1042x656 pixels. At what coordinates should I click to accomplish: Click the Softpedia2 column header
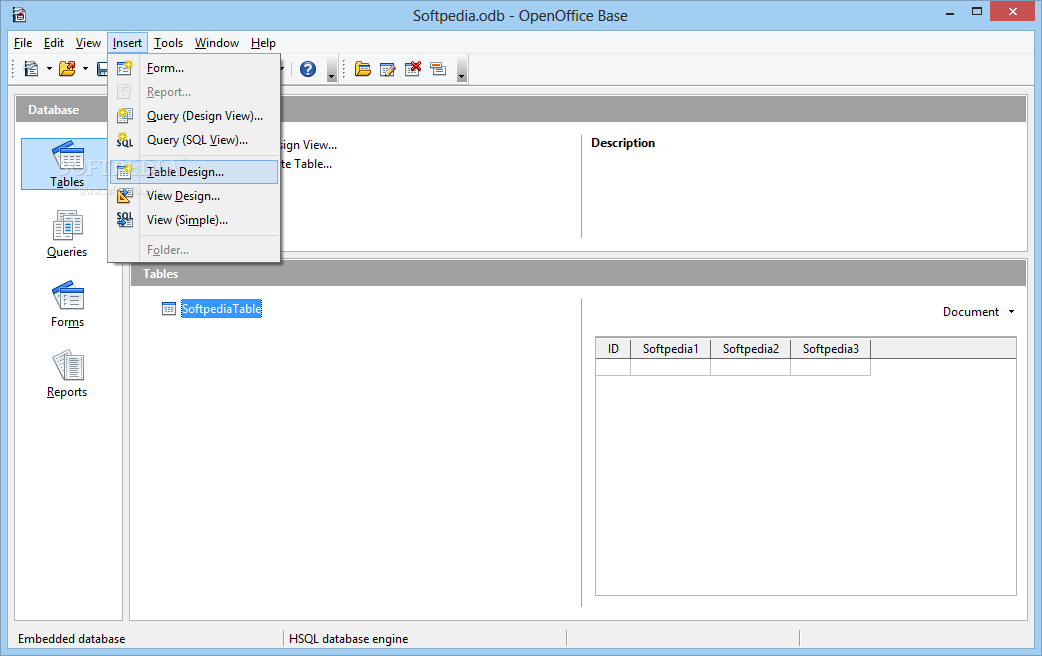[750, 348]
